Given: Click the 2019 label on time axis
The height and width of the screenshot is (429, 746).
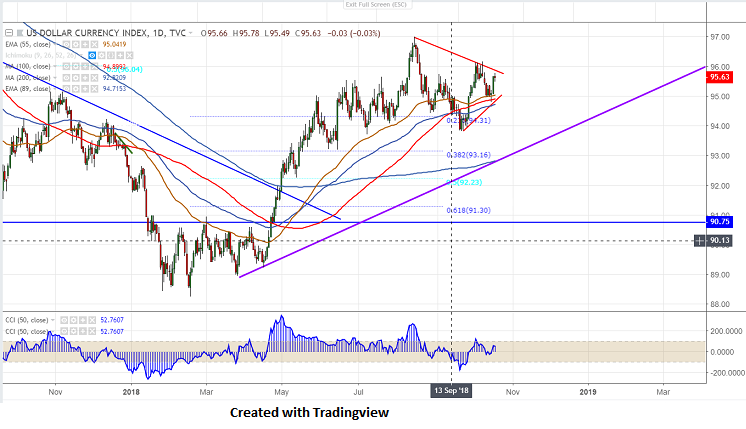Looking at the screenshot, I should click(588, 392).
